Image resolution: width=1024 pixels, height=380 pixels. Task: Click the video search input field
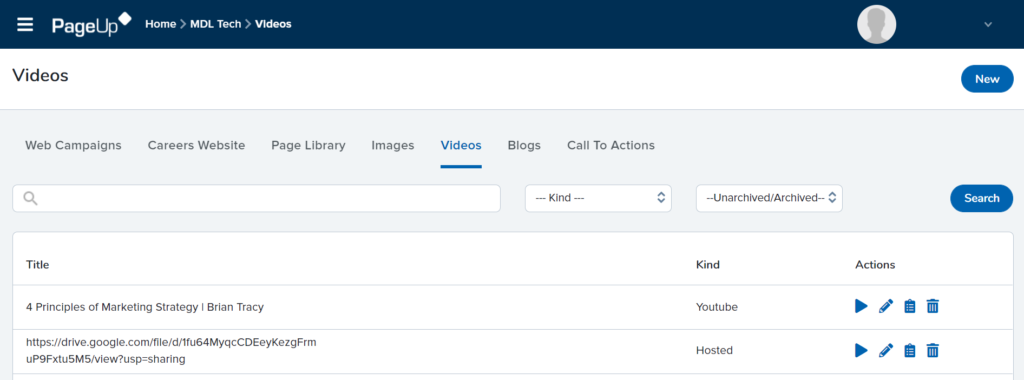click(257, 198)
